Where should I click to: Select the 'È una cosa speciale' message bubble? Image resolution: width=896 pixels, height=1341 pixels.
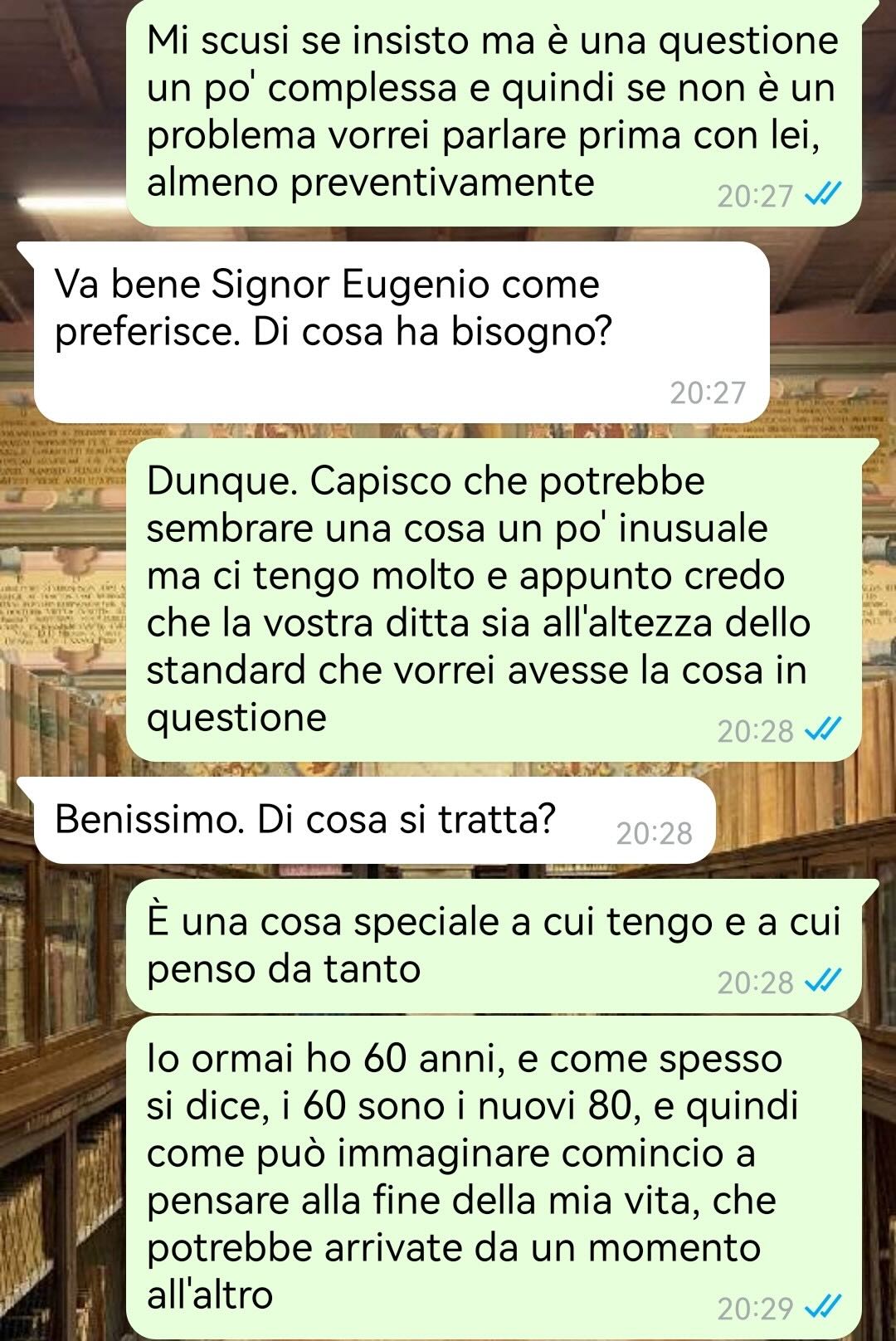point(494,946)
